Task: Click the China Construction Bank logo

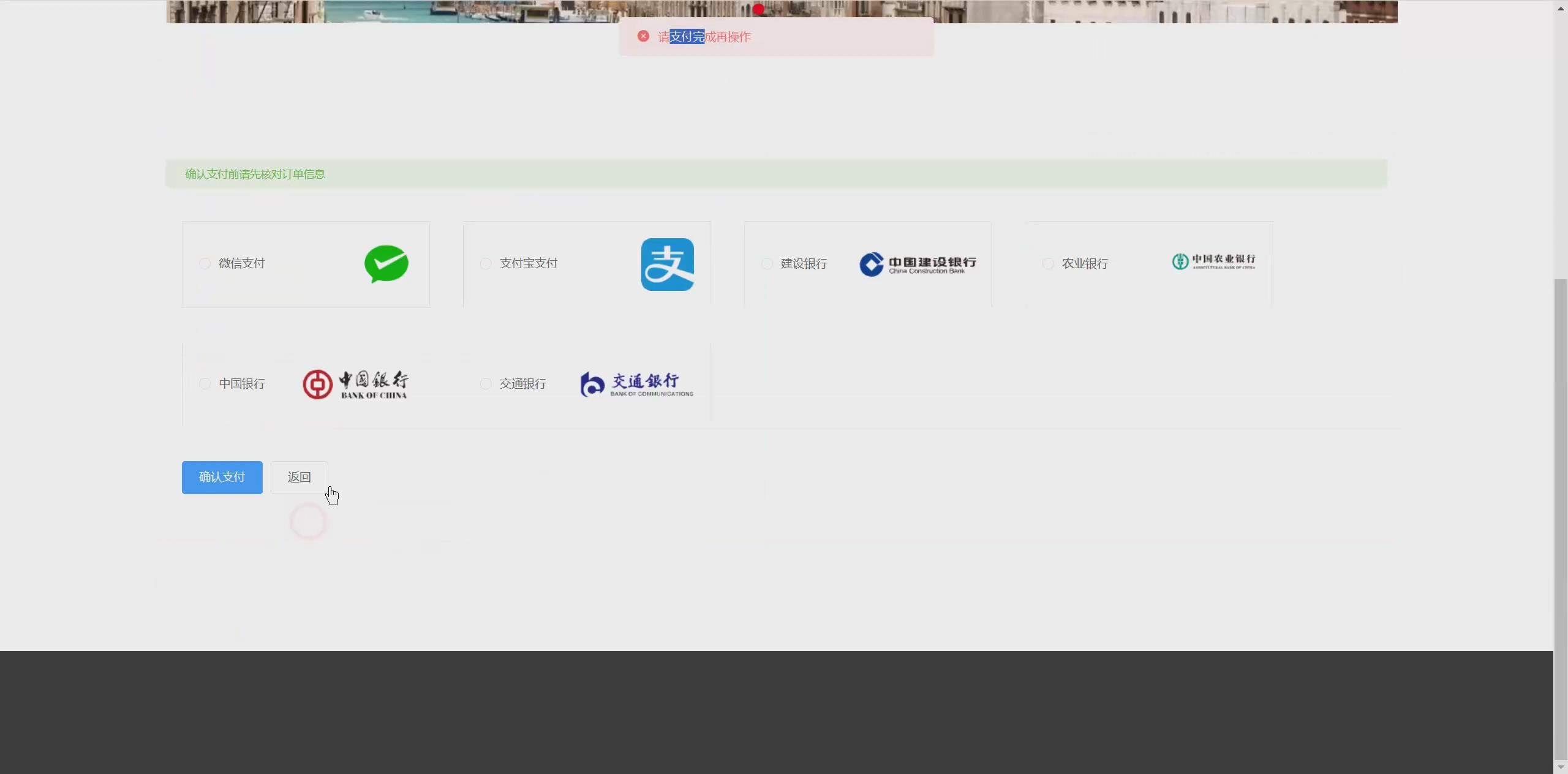Action: pyautogui.click(x=918, y=264)
